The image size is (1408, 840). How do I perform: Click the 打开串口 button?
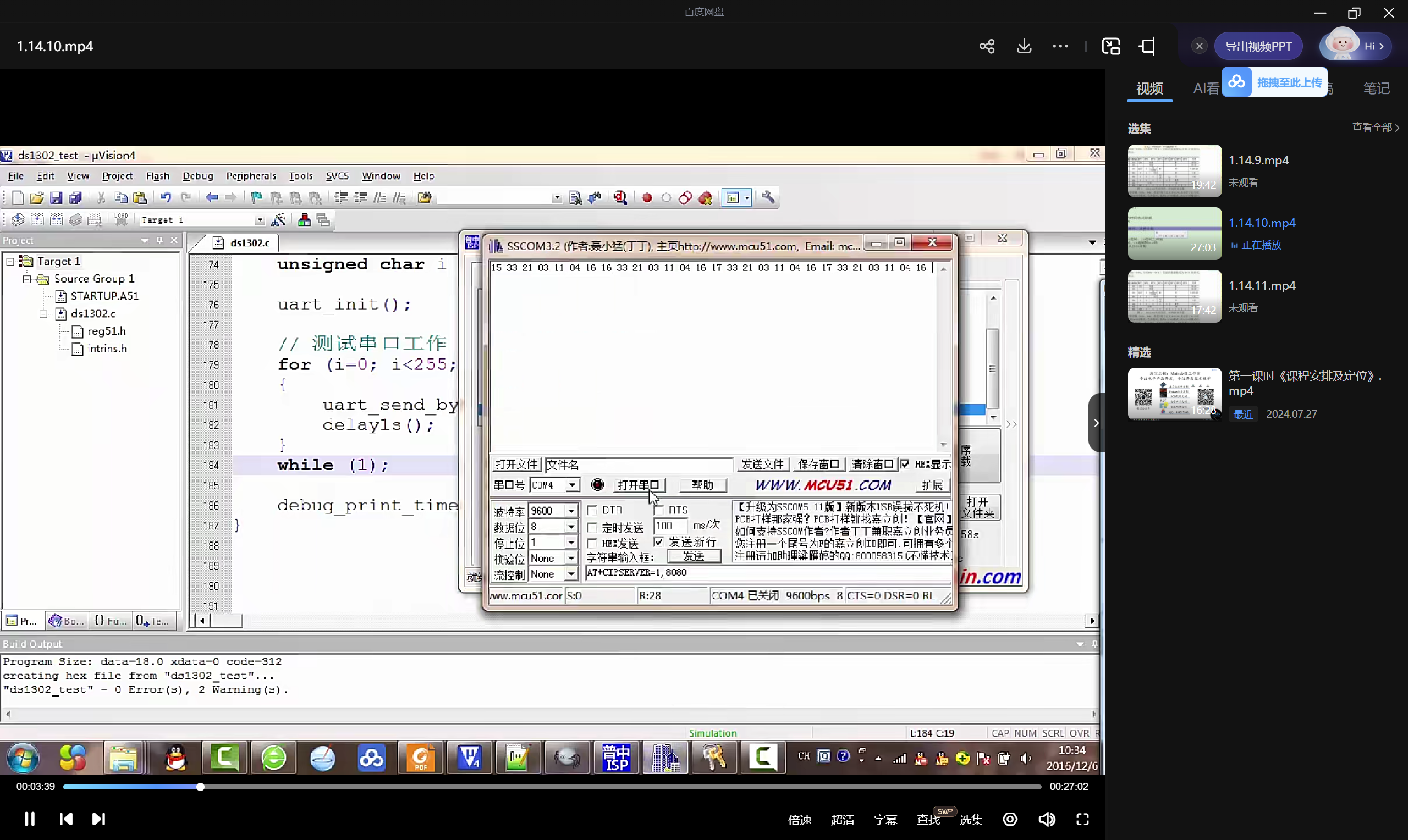639,485
